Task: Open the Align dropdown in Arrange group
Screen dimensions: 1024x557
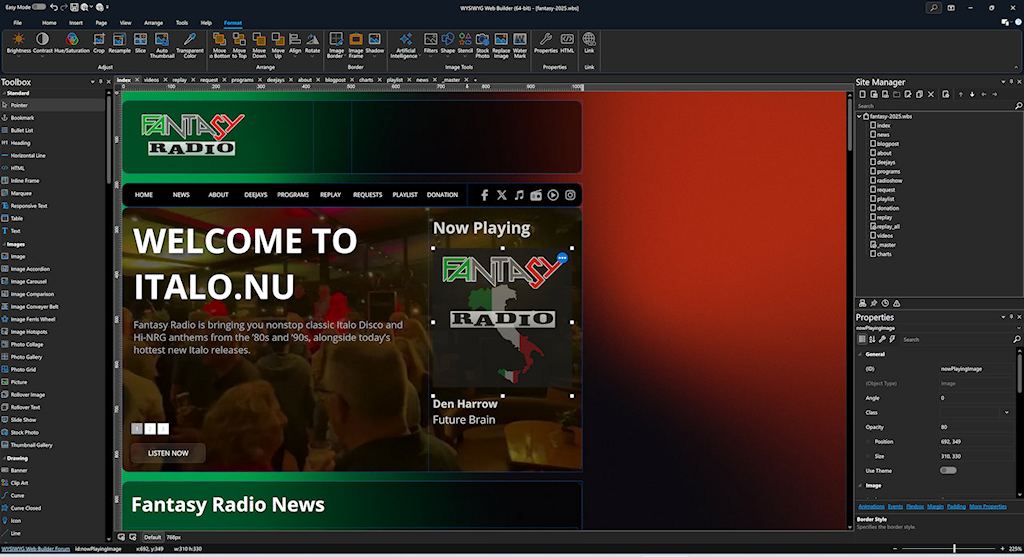Action: pos(295,43)
